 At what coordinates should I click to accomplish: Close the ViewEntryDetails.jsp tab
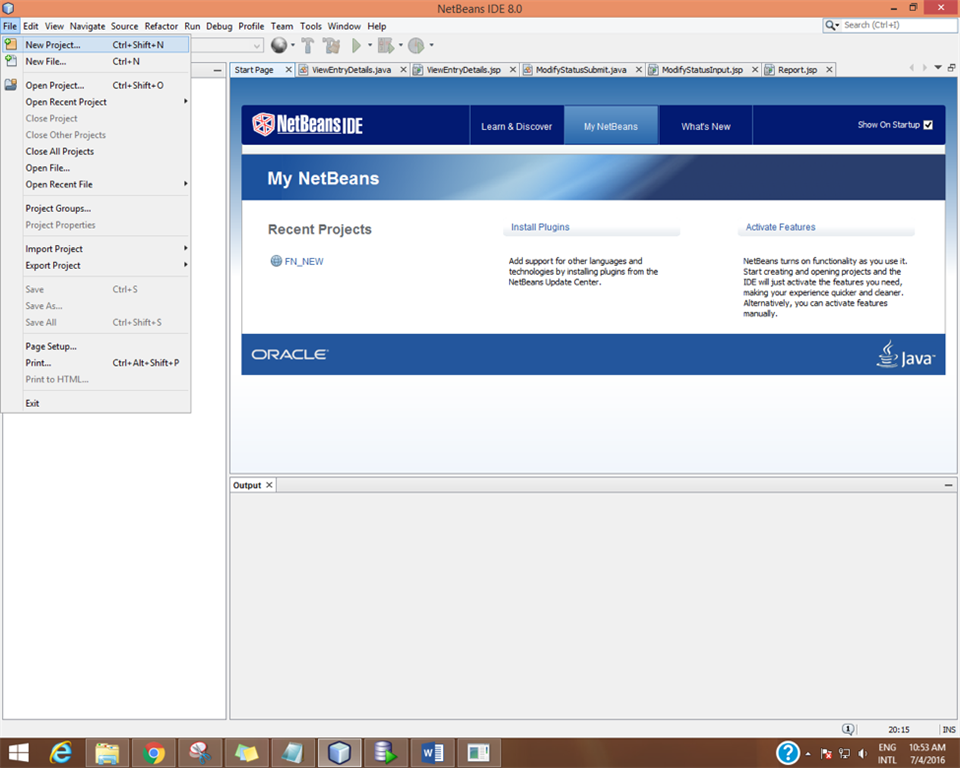[513, 70]
